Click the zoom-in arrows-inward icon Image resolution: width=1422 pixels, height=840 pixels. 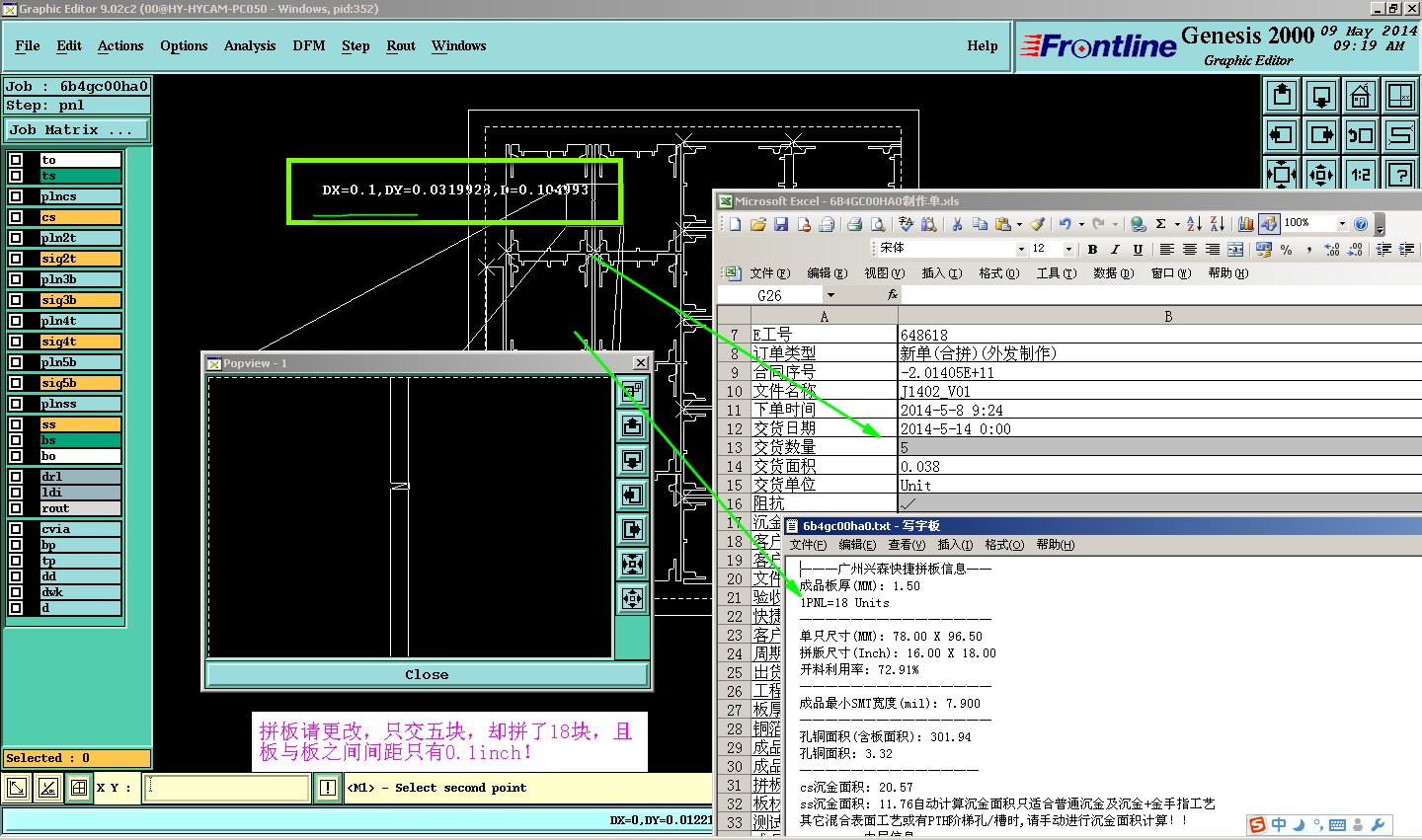tap(1282, 175)
